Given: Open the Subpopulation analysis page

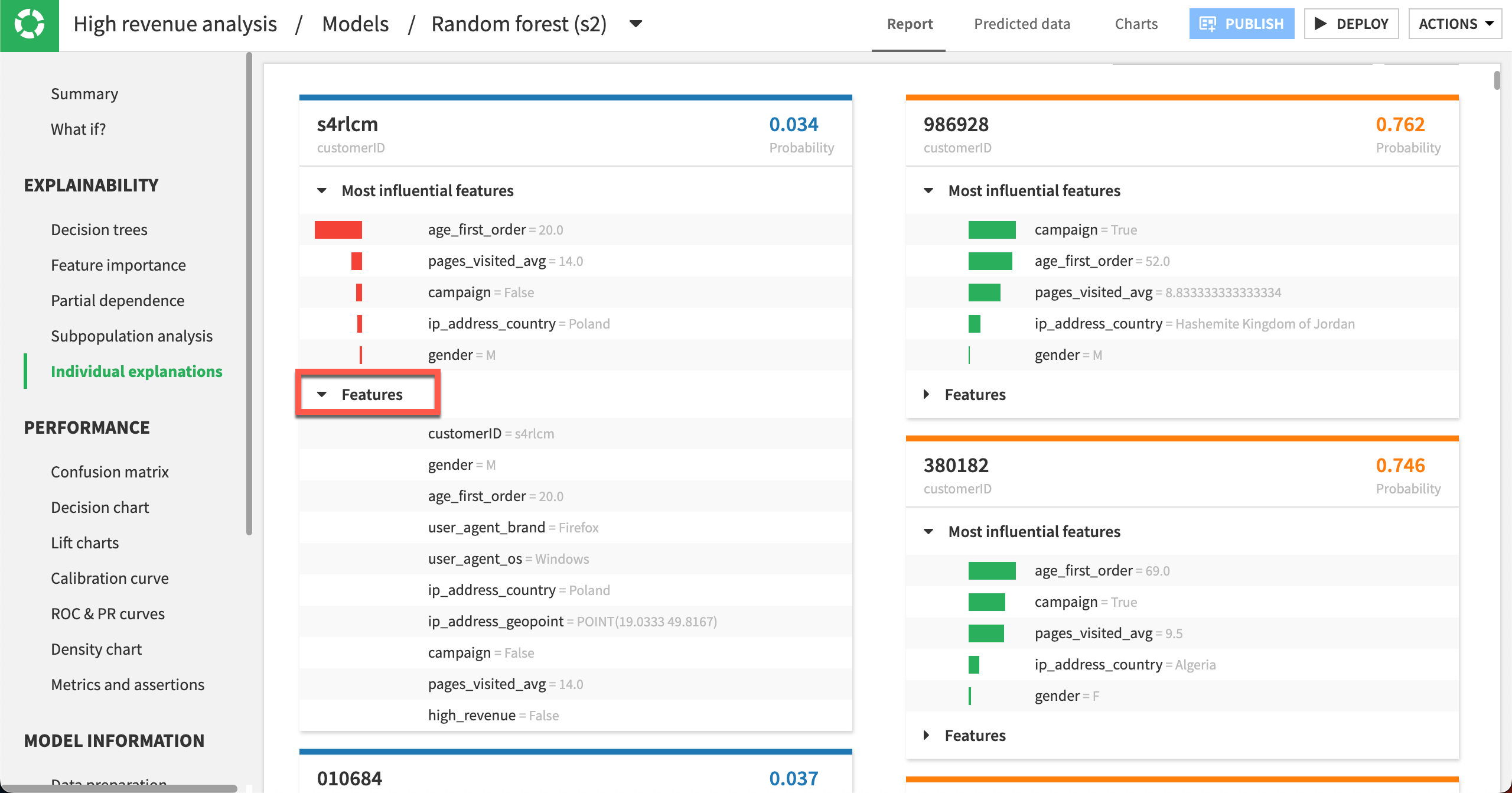Looking at the screenshot, I should 131,336.
